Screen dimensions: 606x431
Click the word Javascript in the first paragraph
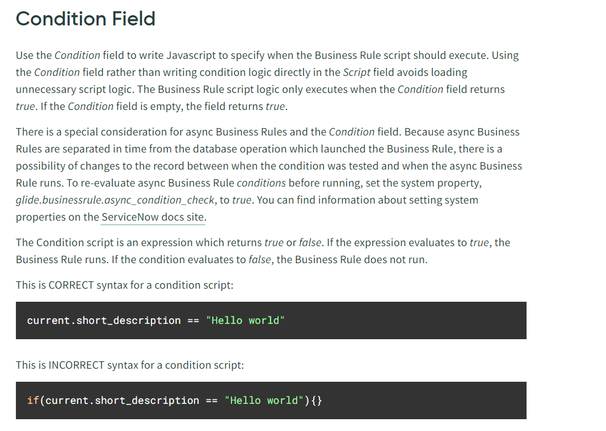click(191, 56)
